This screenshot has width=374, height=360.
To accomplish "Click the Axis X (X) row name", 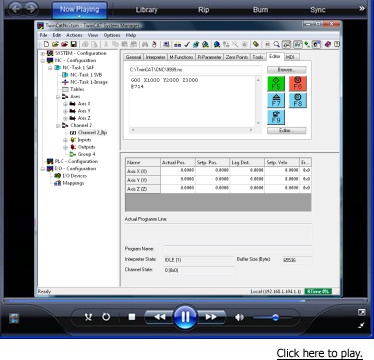I will tap(143, 171).
